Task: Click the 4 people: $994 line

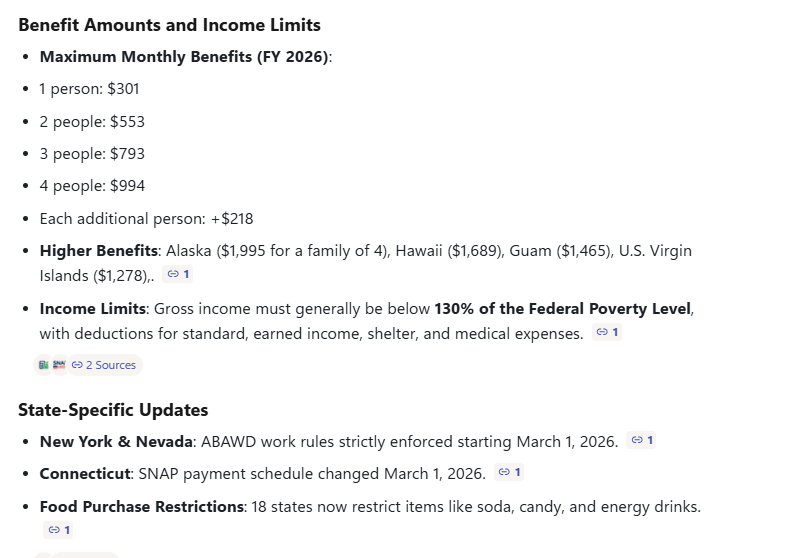Action: point(92,186)
